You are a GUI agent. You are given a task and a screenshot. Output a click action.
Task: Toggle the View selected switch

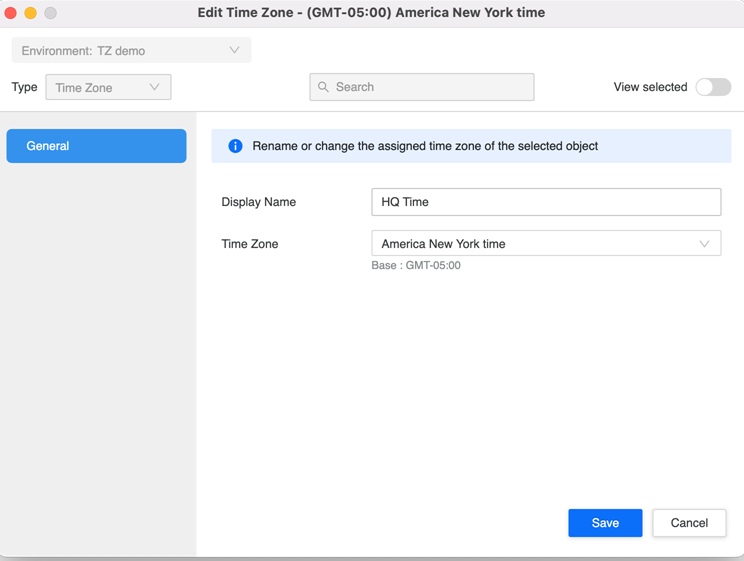(x=713, y=87)
